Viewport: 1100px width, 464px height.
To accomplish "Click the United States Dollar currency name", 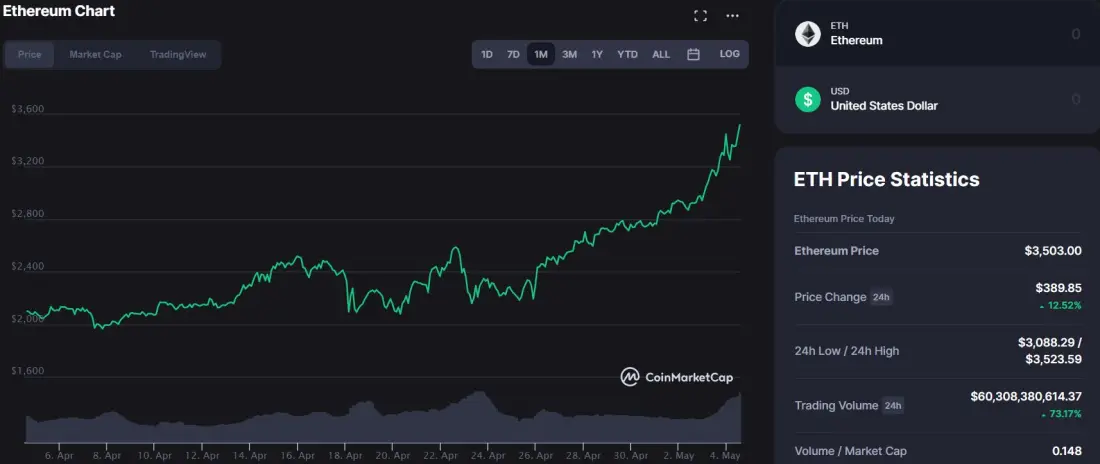I will pos(884,106).
